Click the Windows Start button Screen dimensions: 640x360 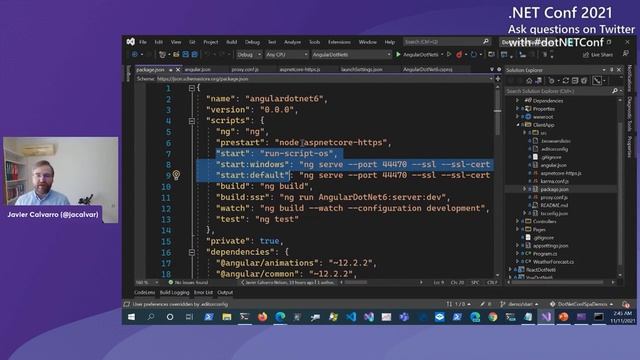pos(131,317)
